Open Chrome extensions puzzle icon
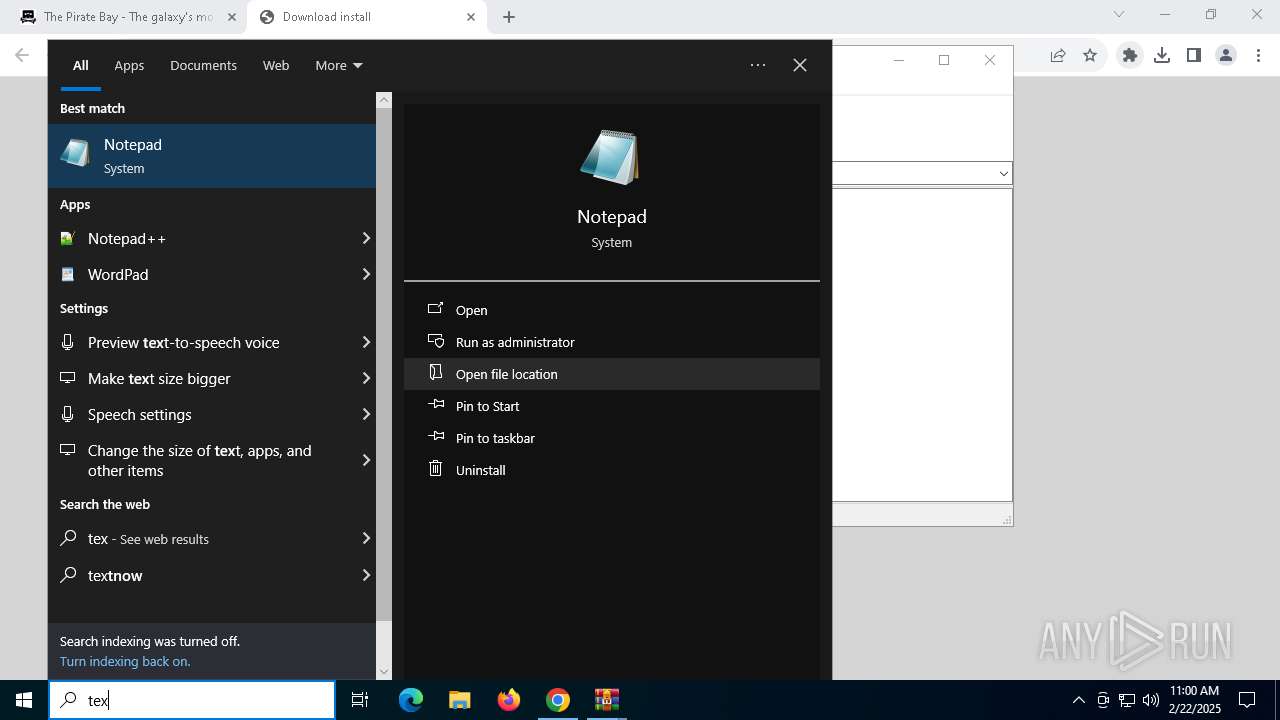 pyautogui.click(x=1130, y=56)
